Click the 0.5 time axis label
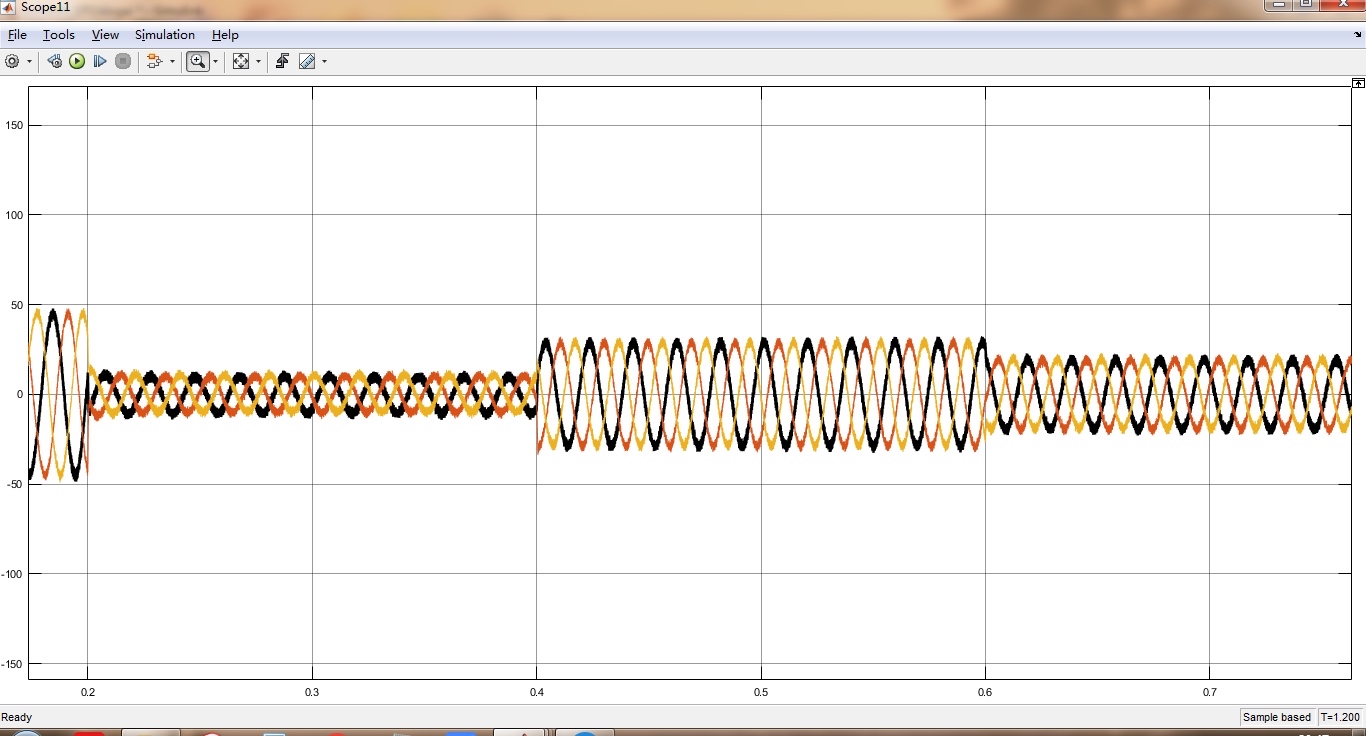The height and width of the screenshot is (736, 1366). pos(761,692)
